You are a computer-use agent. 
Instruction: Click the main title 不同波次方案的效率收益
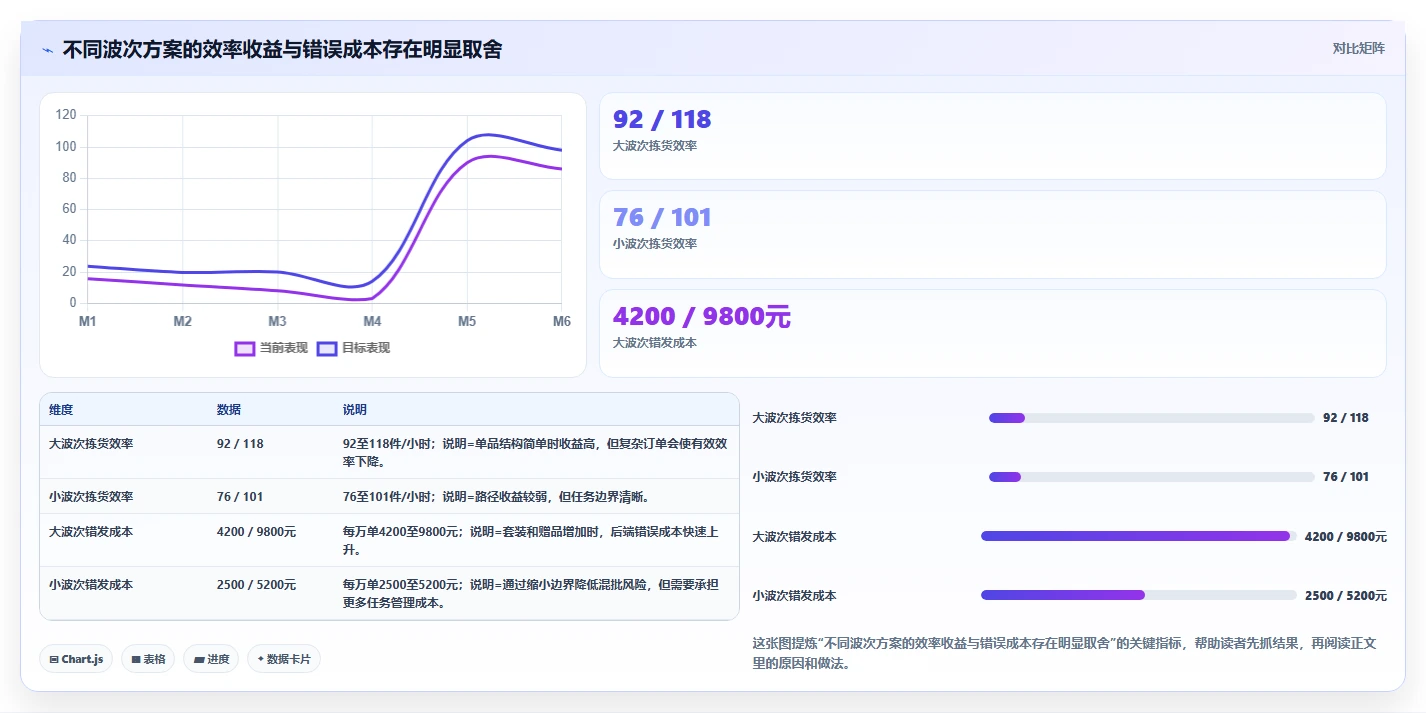[282, 49]
